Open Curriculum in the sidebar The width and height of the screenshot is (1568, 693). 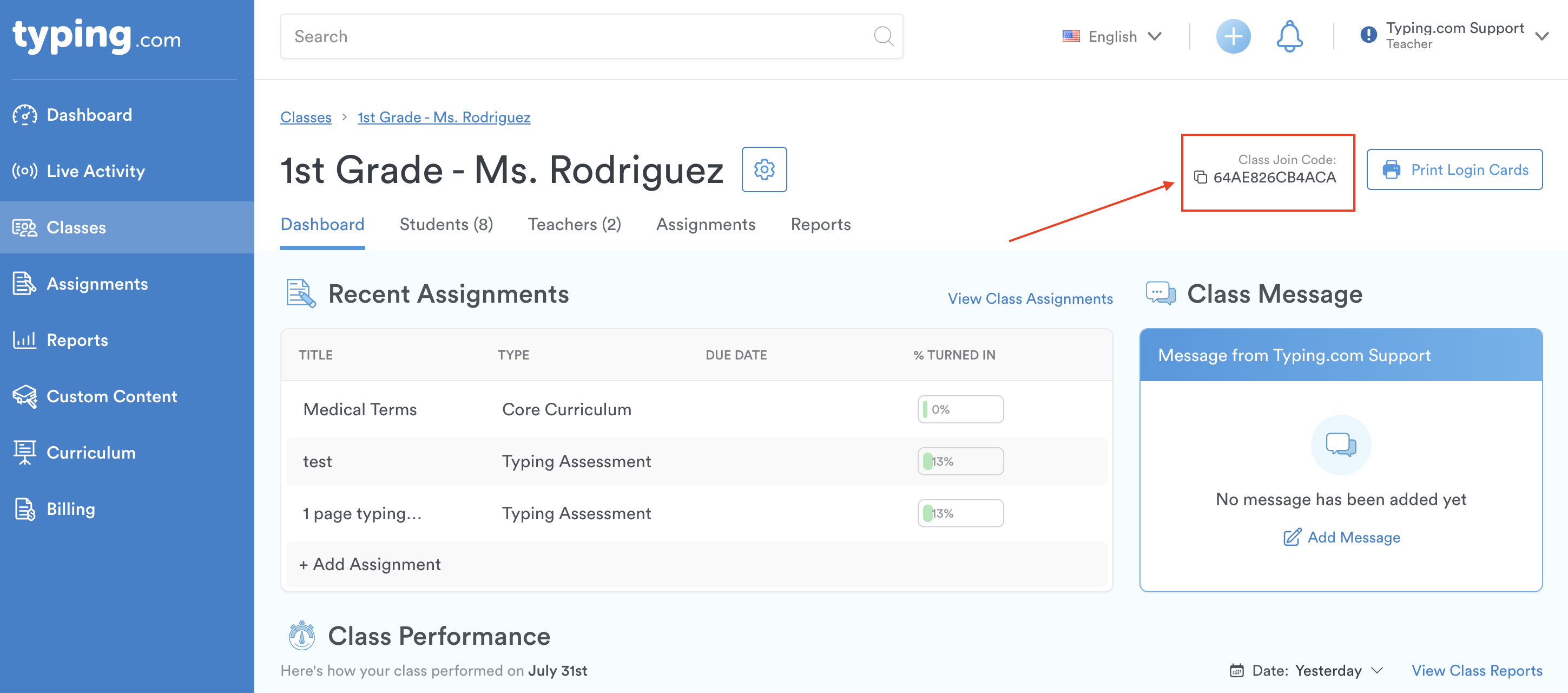91,453
